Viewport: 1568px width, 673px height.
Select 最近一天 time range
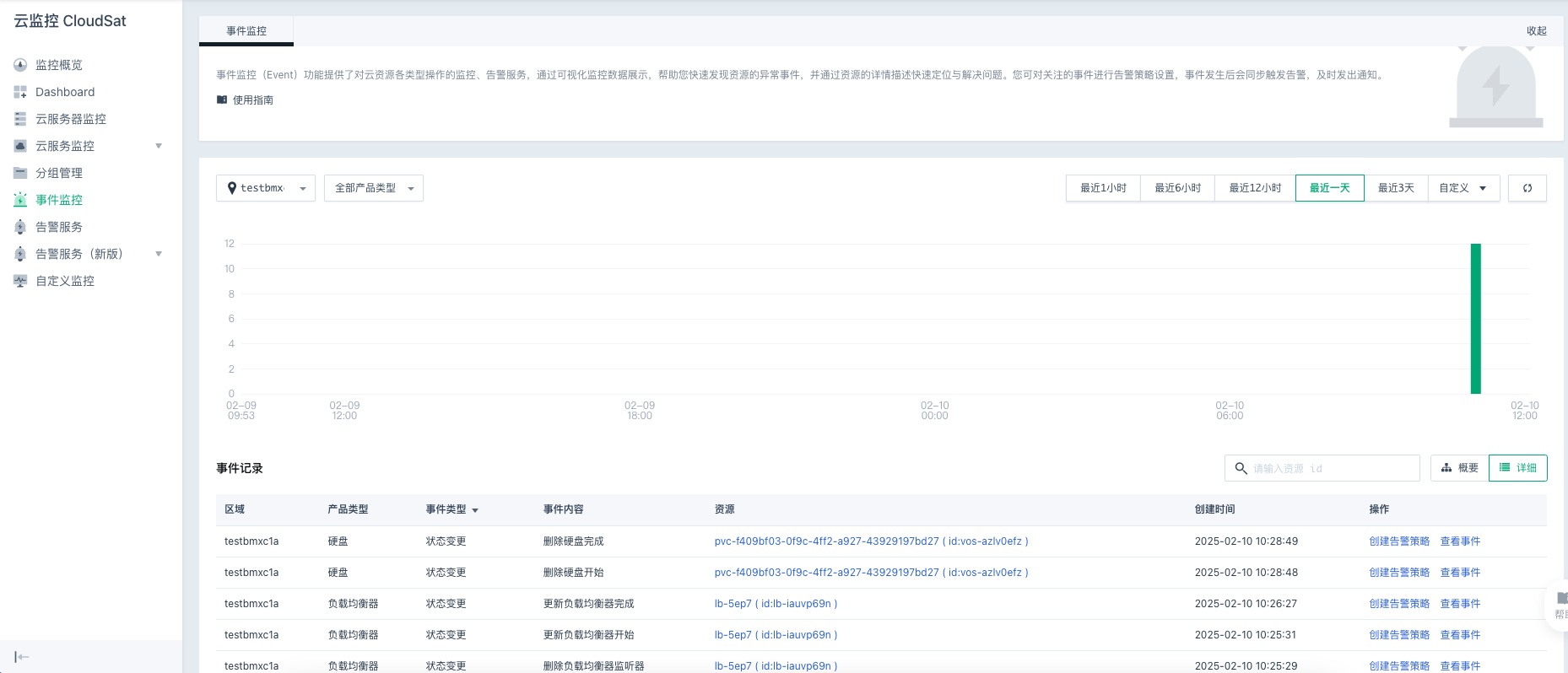point(1330,188)
